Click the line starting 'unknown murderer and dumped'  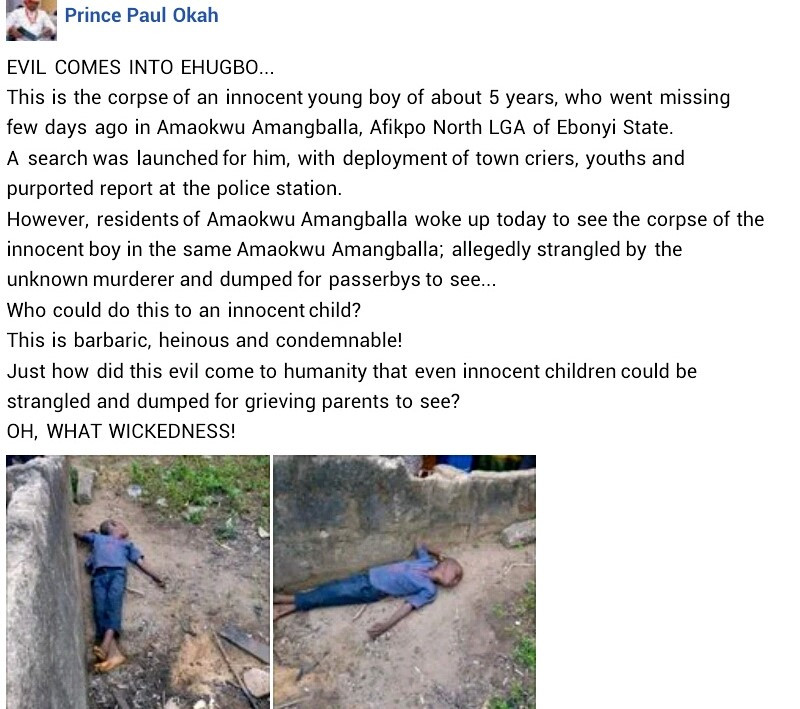pyautogui.click(x=251, y=280)
